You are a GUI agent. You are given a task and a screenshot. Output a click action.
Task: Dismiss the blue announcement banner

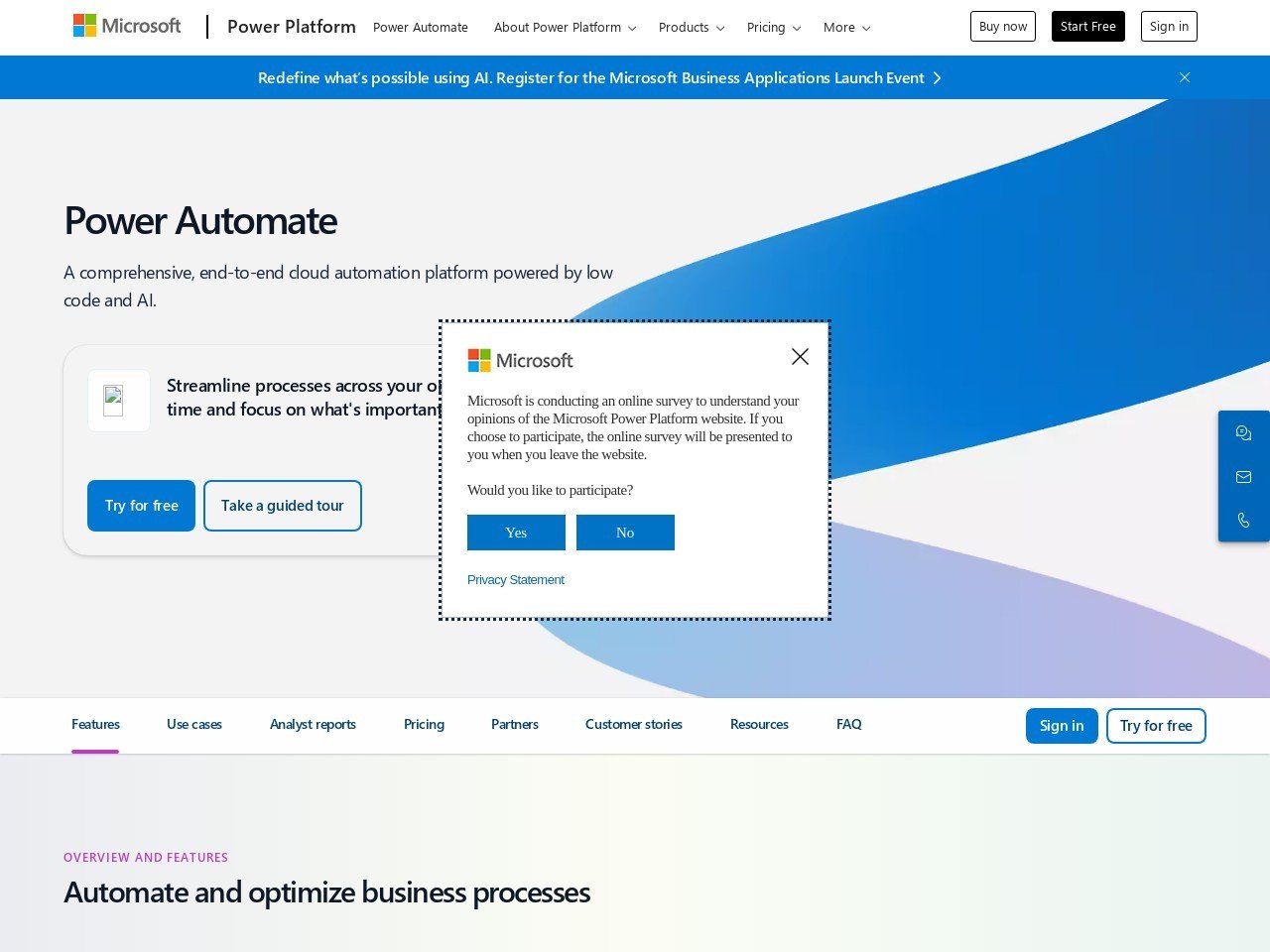[x=1184, y=77]
